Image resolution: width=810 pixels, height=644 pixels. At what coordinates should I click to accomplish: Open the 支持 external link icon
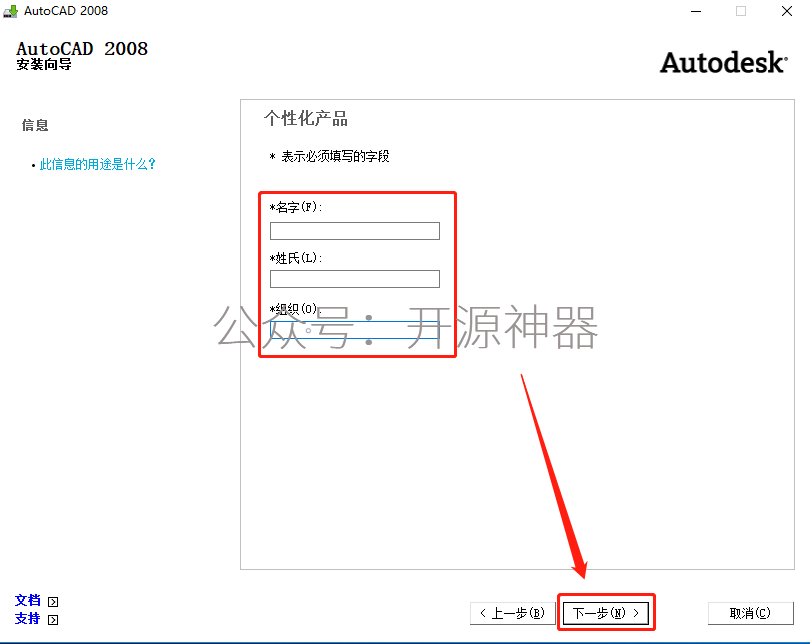click(x=53, y=620)
